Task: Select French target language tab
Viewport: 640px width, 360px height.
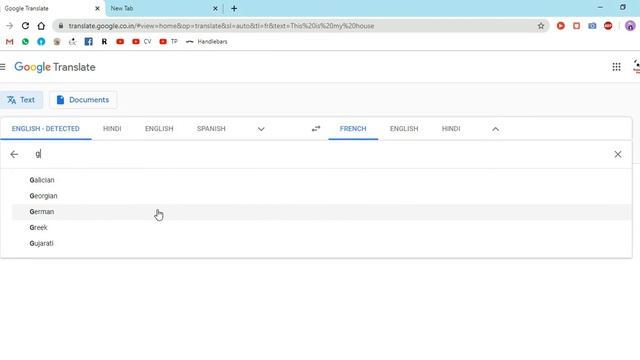Action: coord(353,129)
